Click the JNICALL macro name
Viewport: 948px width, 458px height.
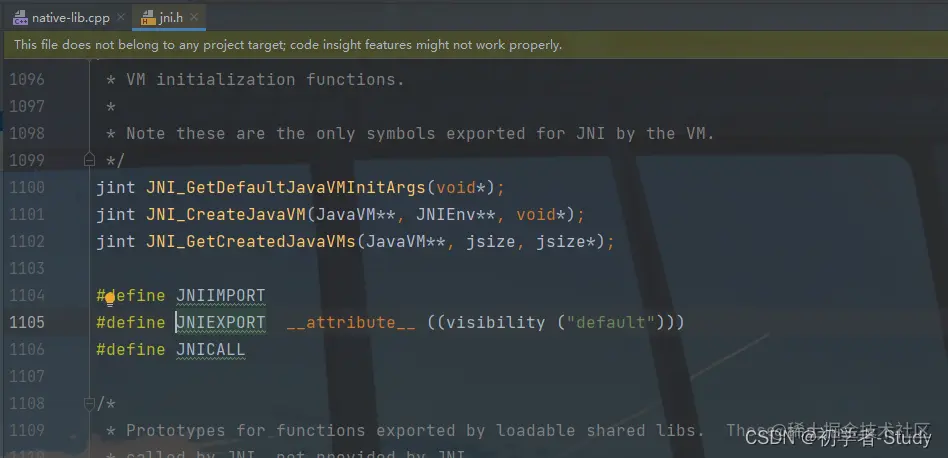click(x=210, y=350)
